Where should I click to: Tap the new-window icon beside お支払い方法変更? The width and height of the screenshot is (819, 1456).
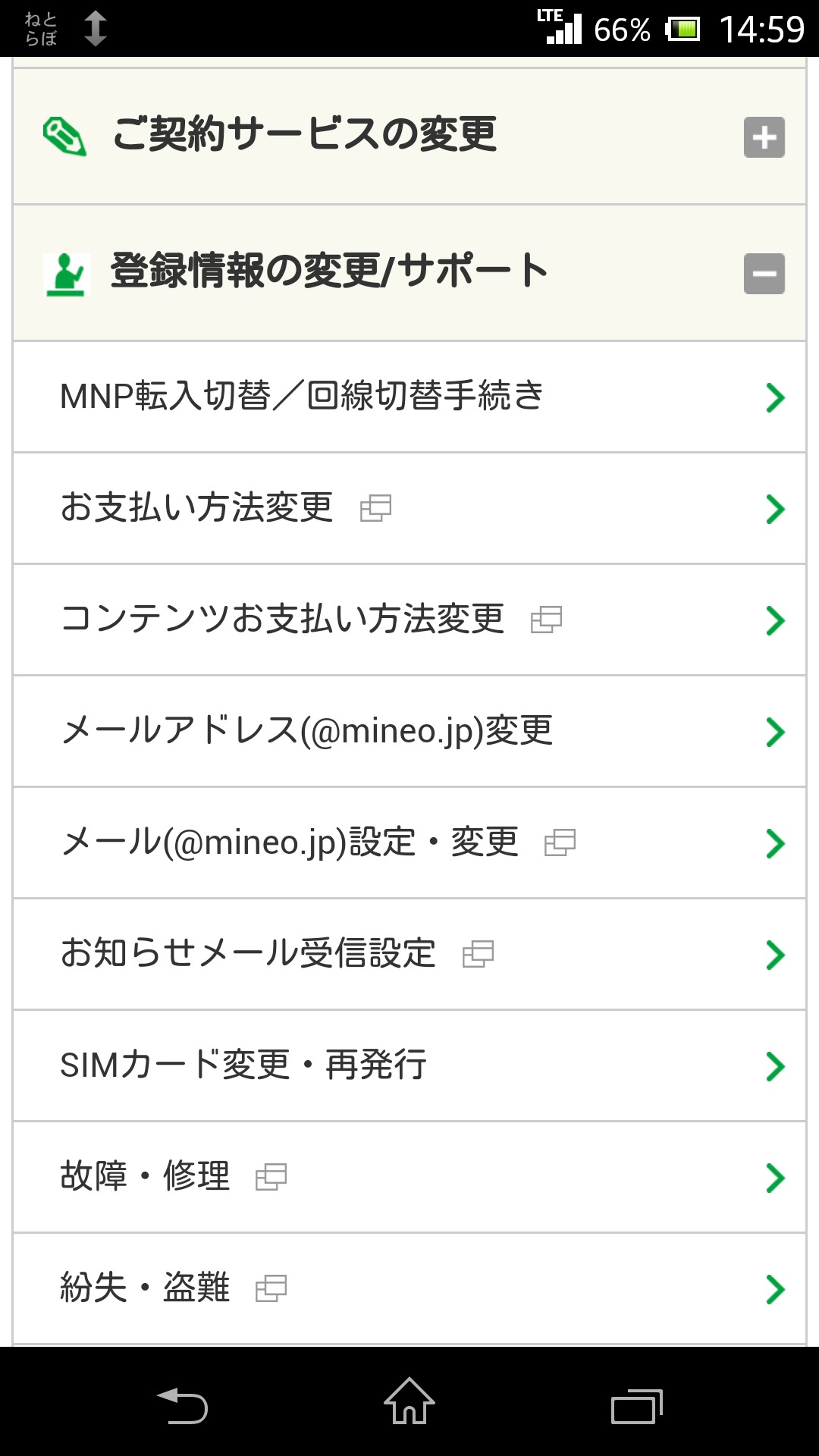click(375, 508)
